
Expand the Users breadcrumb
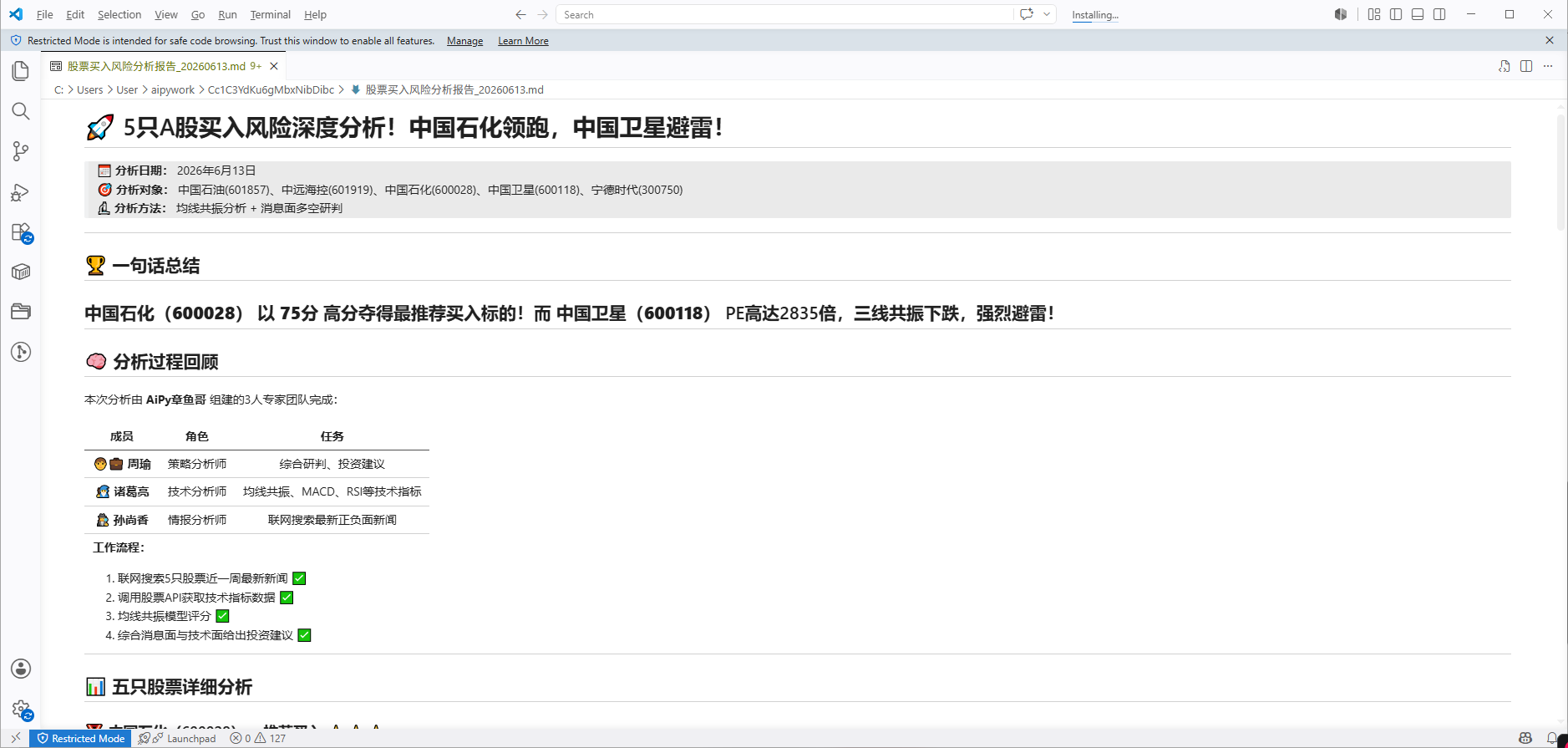click(90, 89)
